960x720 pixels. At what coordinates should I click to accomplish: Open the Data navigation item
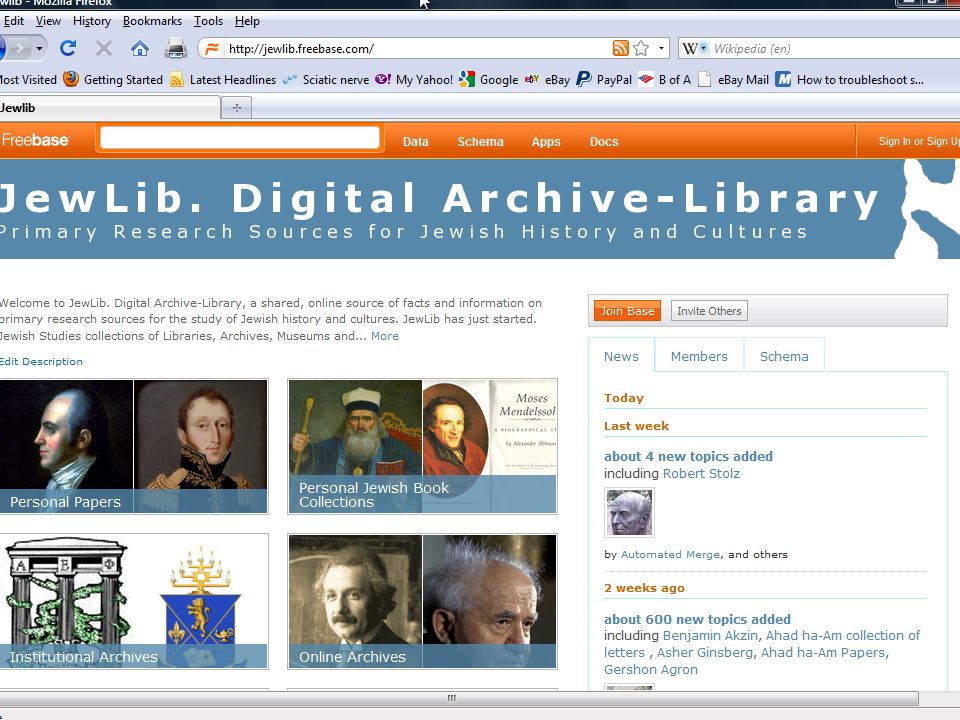click(x=416, y=141)
